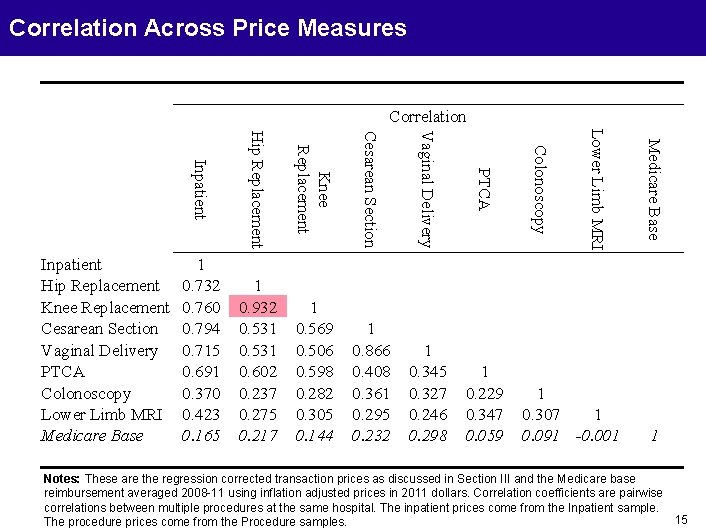This screenshot has width=706, height=529.
Task: Click the 'Correlation' table header
Action: [x=428, y=117]
